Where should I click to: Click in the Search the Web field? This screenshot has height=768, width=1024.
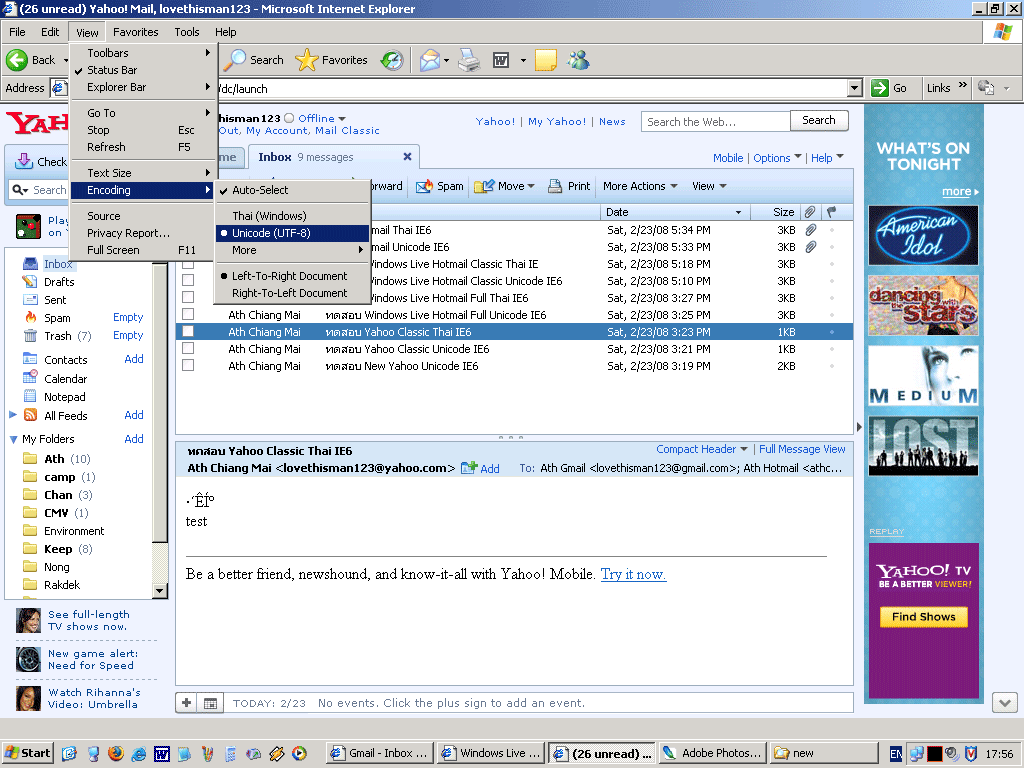(x=716, y=121)
